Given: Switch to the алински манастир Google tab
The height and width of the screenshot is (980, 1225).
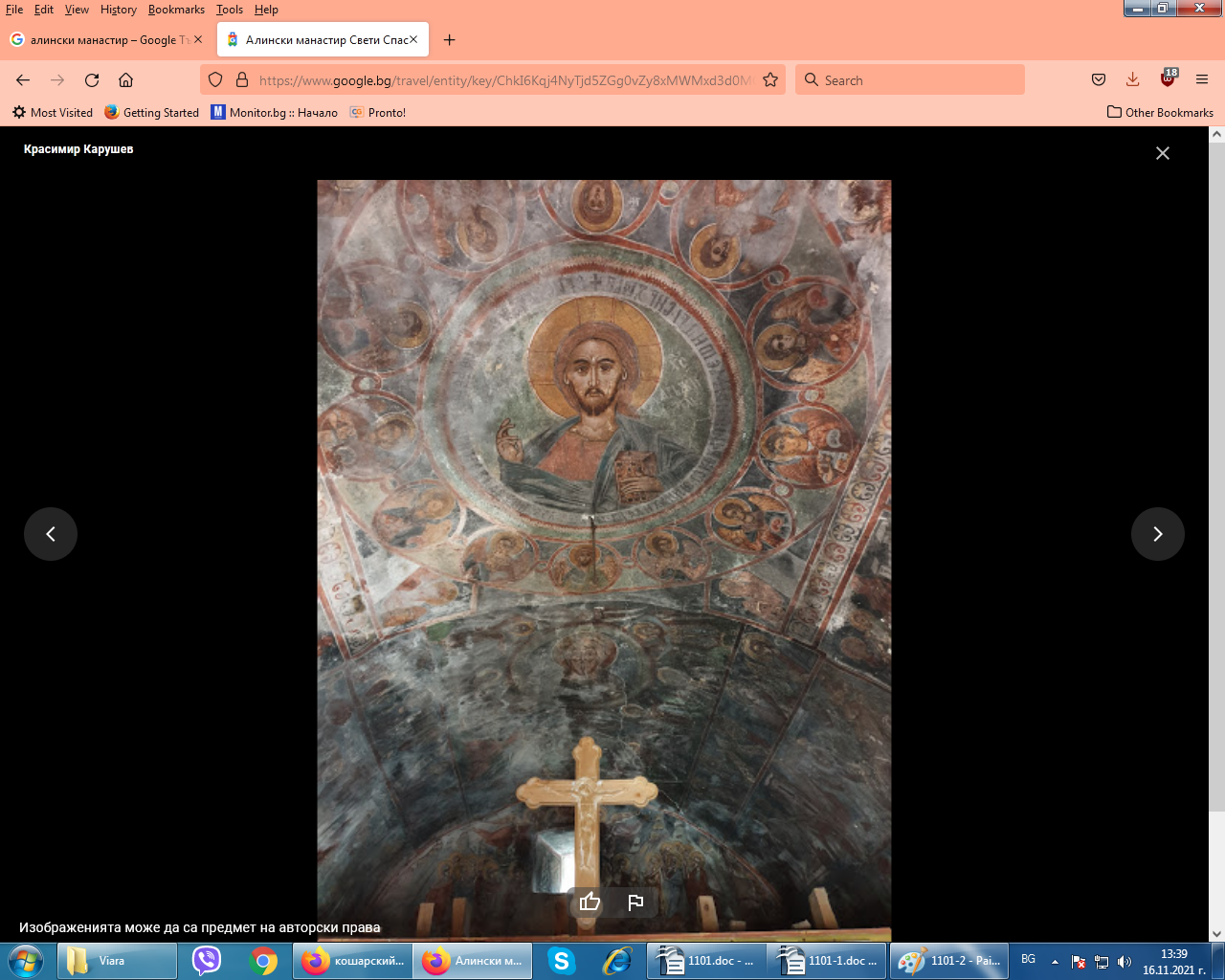Looking at the screenshot, I should [x=100, y=40].
